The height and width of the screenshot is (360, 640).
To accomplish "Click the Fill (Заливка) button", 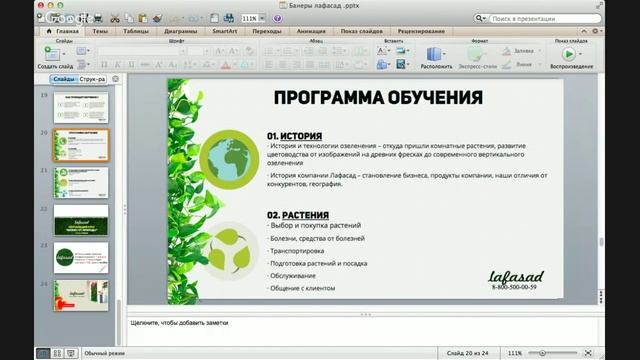I will tap(518, 51).
